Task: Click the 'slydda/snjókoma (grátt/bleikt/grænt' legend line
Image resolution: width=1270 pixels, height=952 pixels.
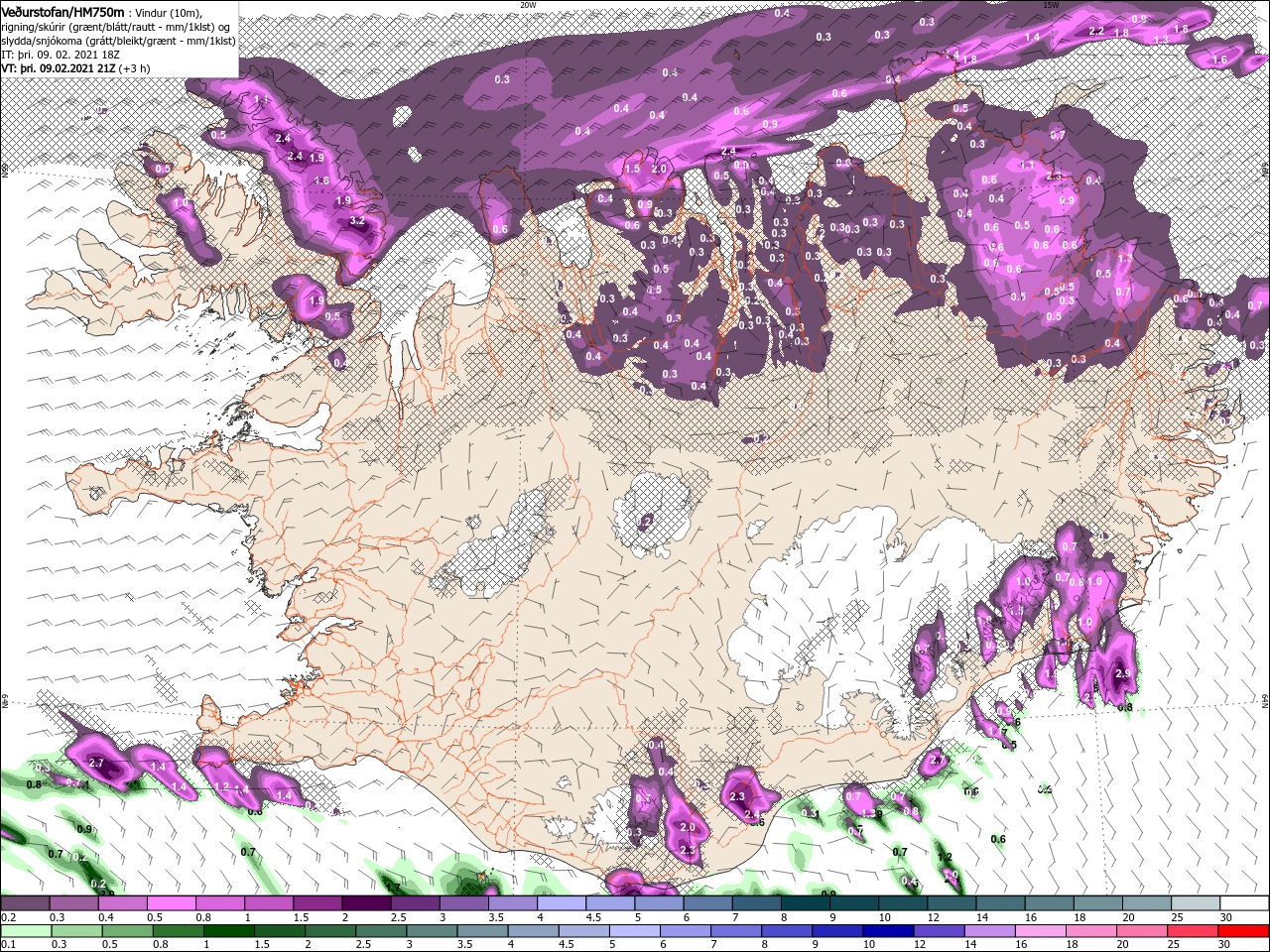Action: tap(90, 41)
